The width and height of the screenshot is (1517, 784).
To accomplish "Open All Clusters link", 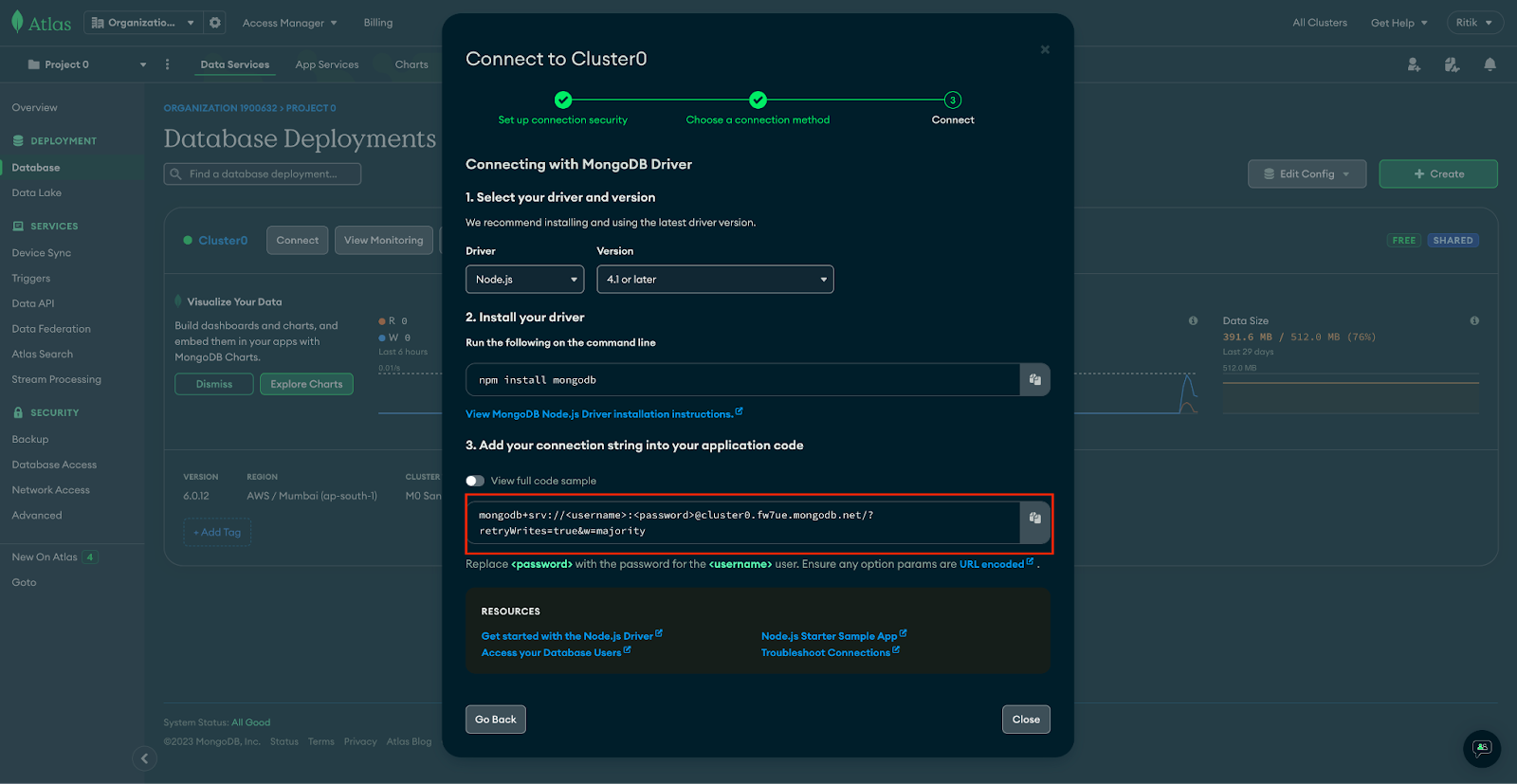I will pos(1320,23).
